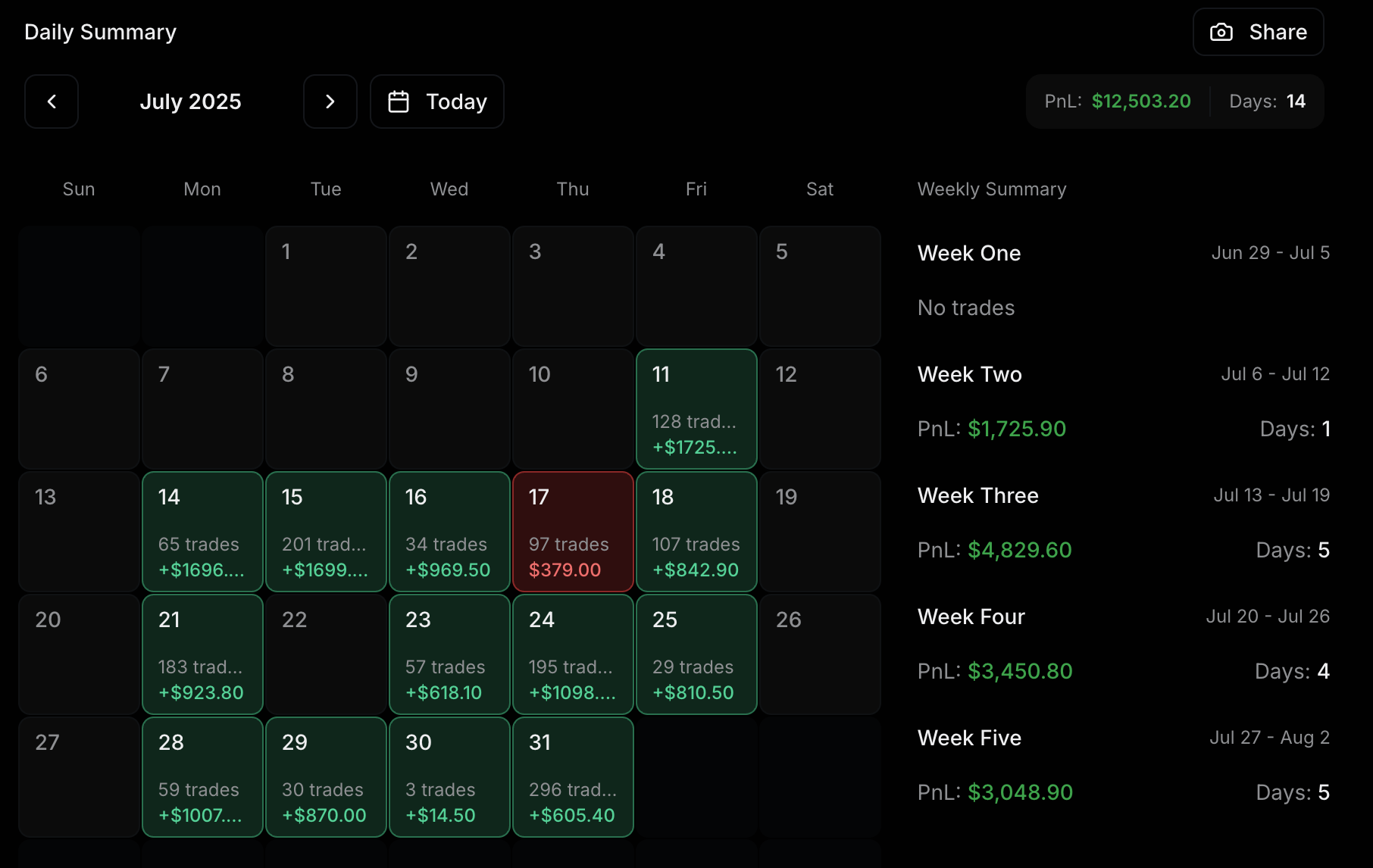This screenshot has width=1373, height=868.
Task: Click Week Four PnL $3,450.80
Action: [x=1020, y=671]
